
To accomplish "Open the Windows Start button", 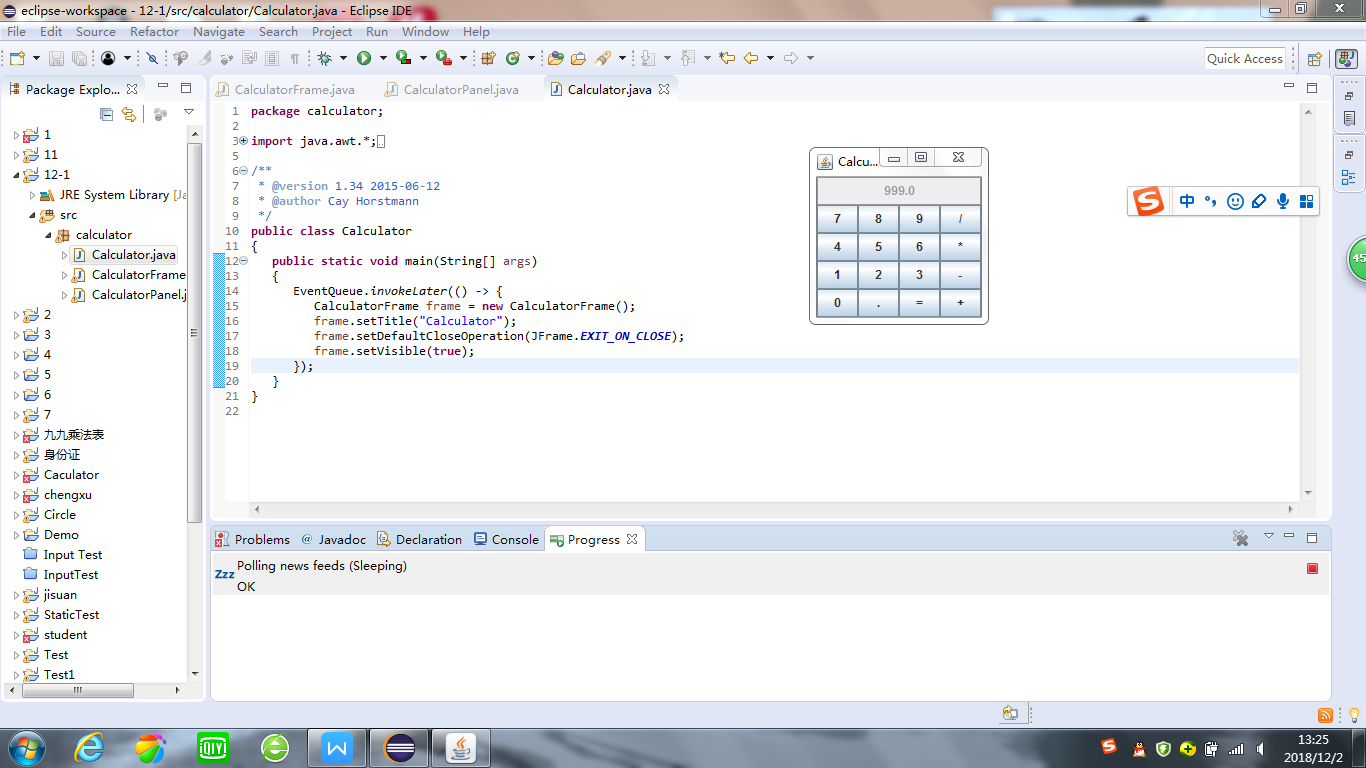I will tap(25, 747).
